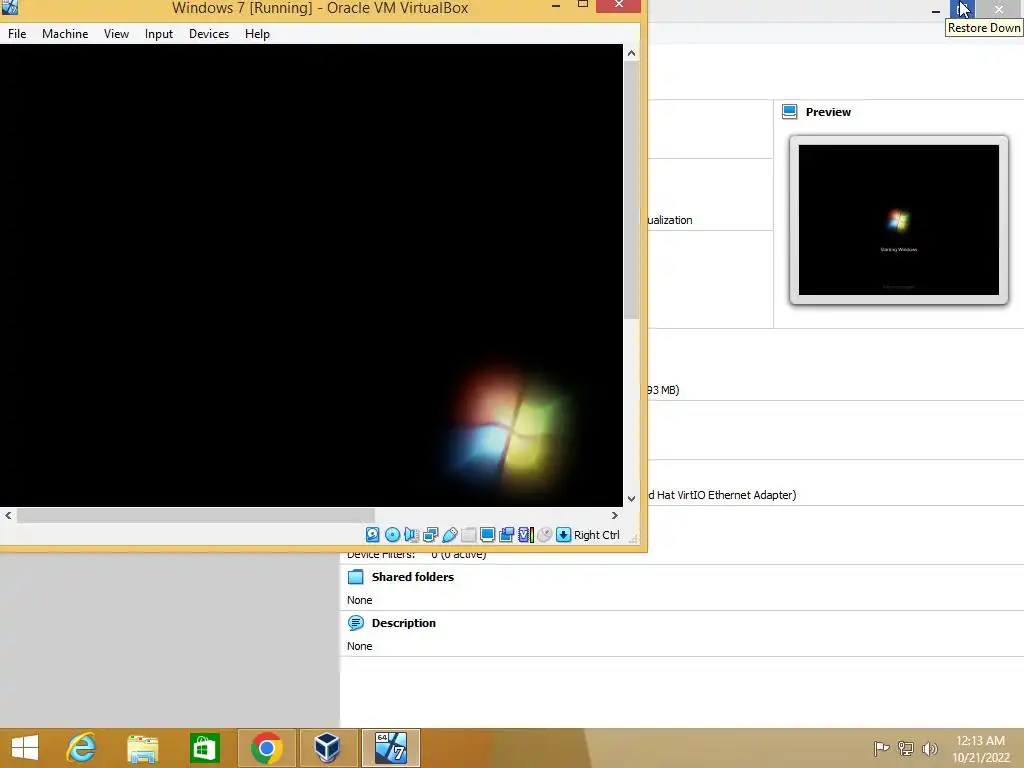
Task: Switch to VirtualBox Manager taskbar icon
Action: click(328, 748)
